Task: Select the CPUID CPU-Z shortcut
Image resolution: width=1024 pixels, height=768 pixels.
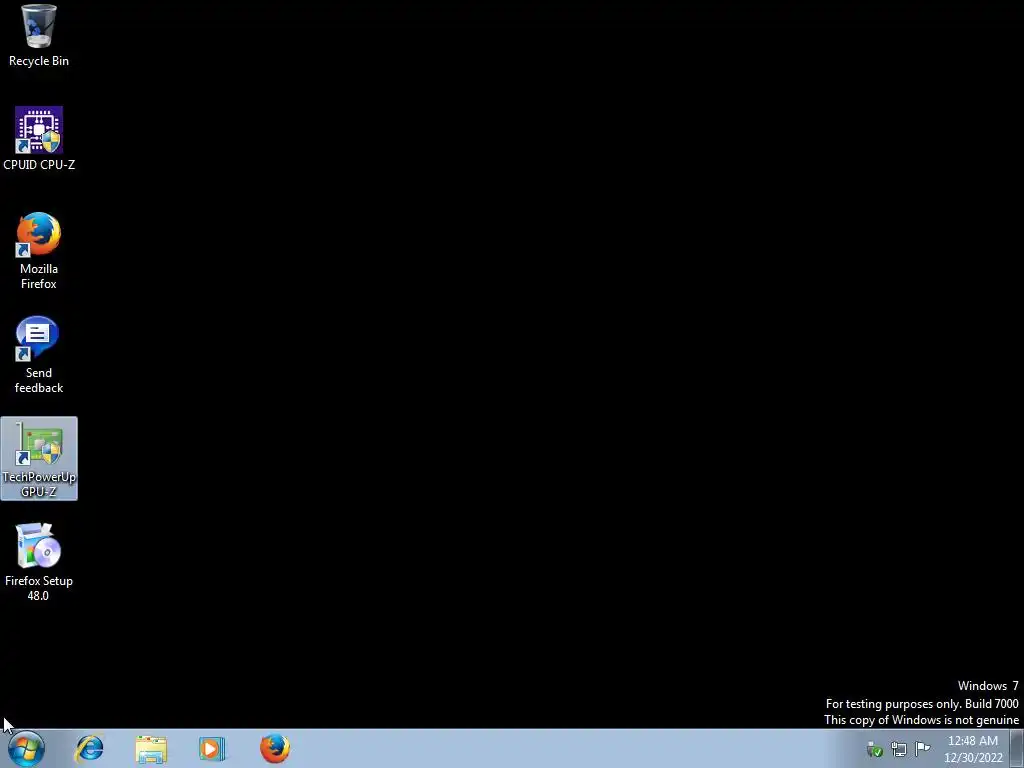Action: click(39, 138)
